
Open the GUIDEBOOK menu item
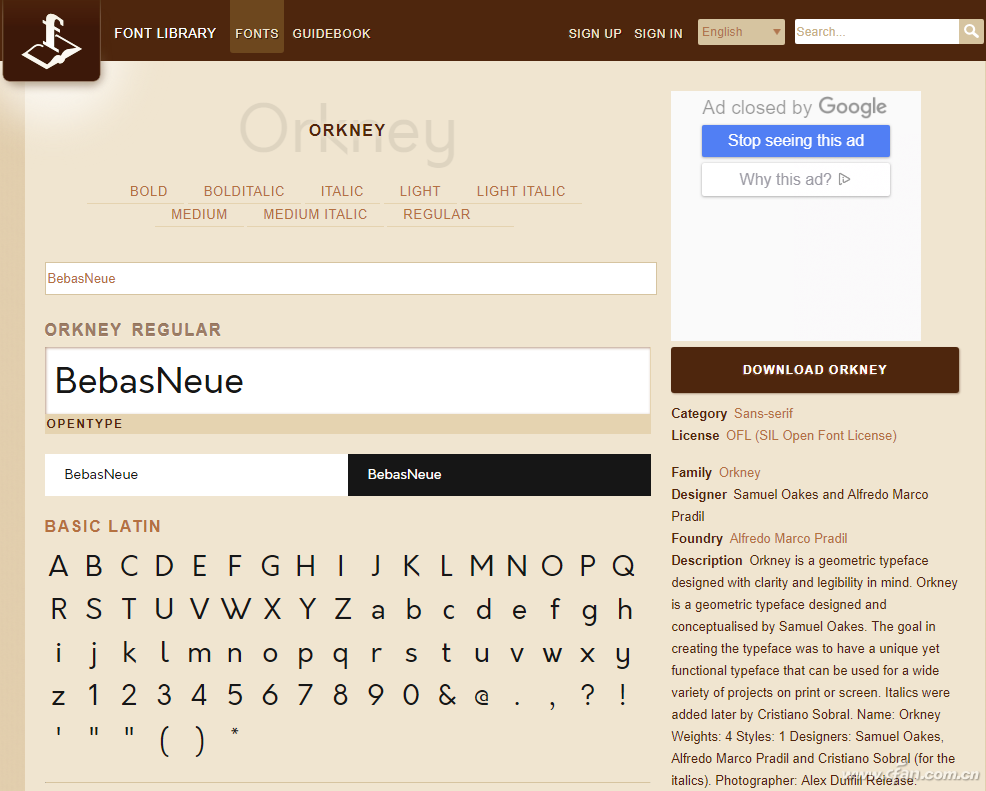point(331,33)
